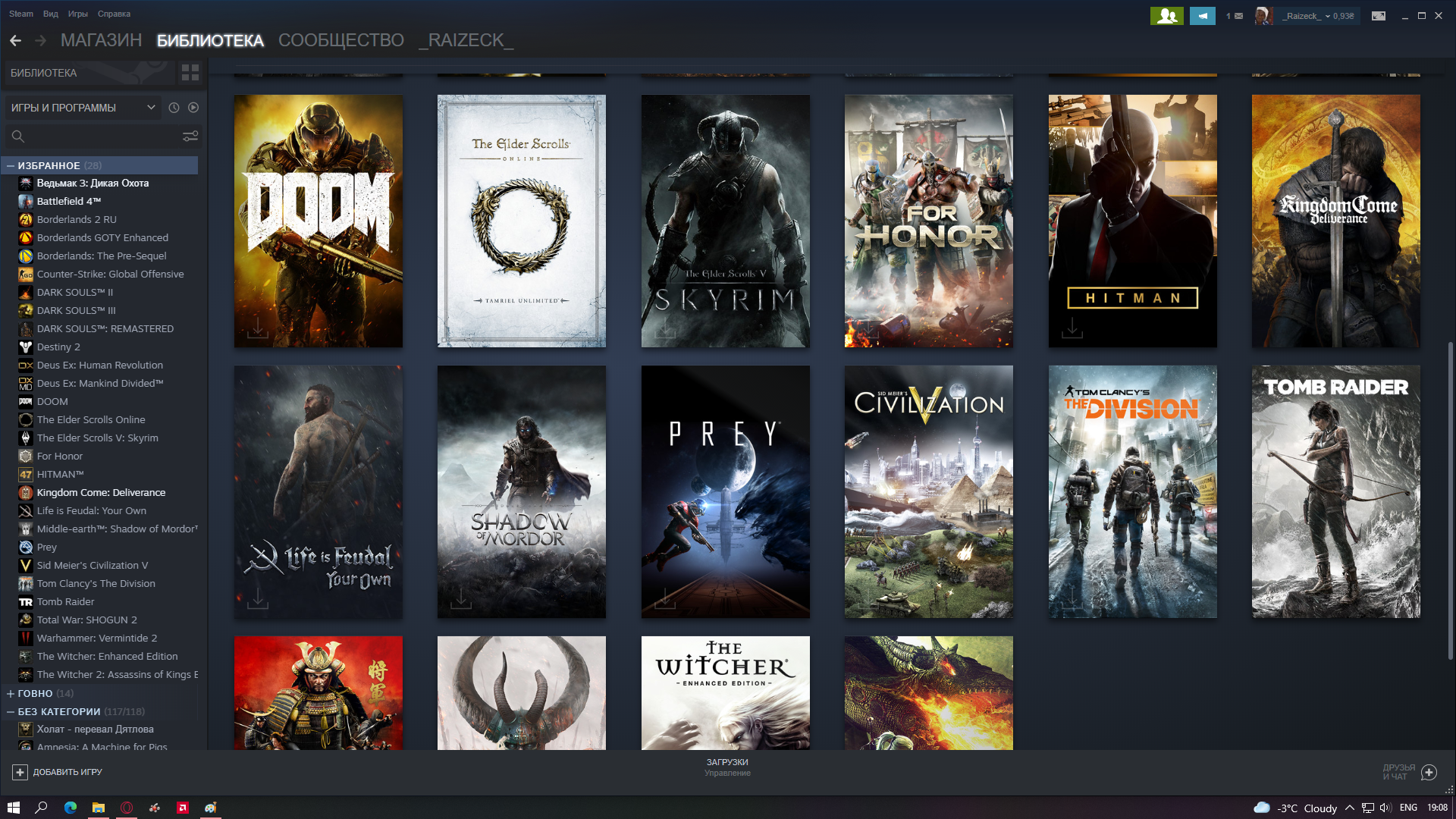Select Ведьмак 3: Дикая Охота in sidebar
Viewport: 1456px width, 819px height.
pos(93,183)
